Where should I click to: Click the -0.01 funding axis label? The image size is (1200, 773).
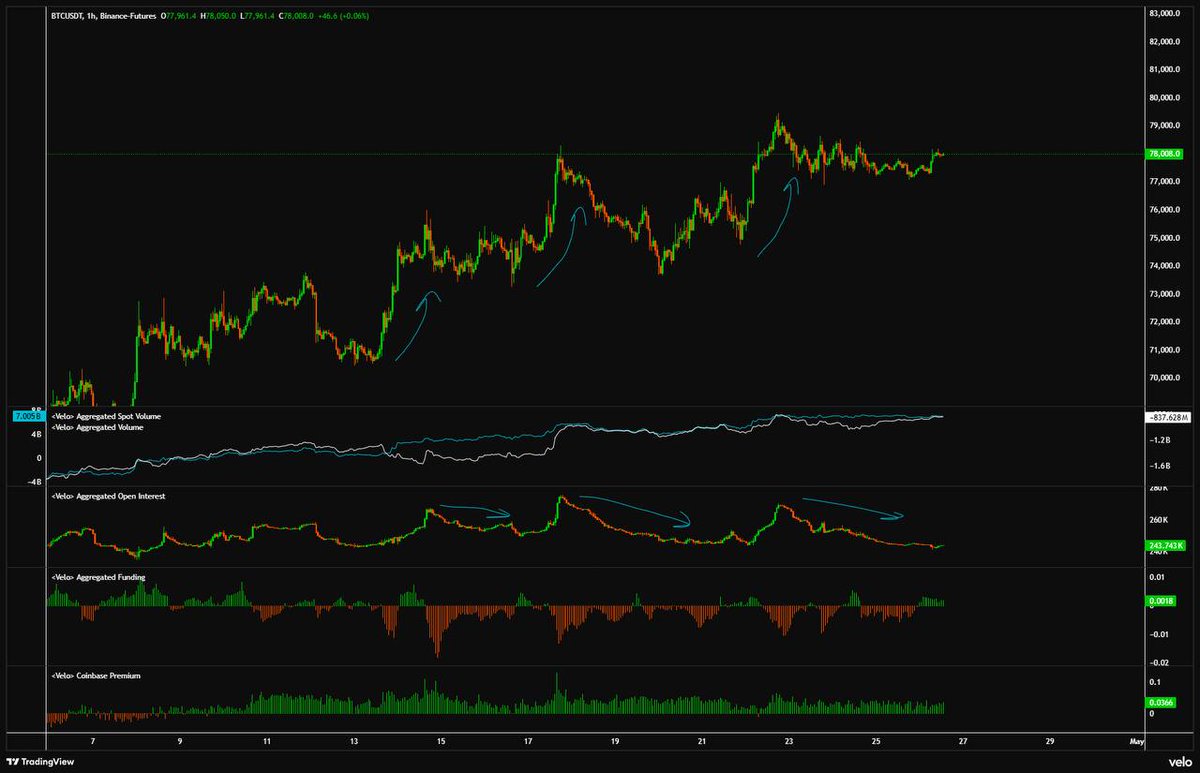click(x=1158, y=634)
